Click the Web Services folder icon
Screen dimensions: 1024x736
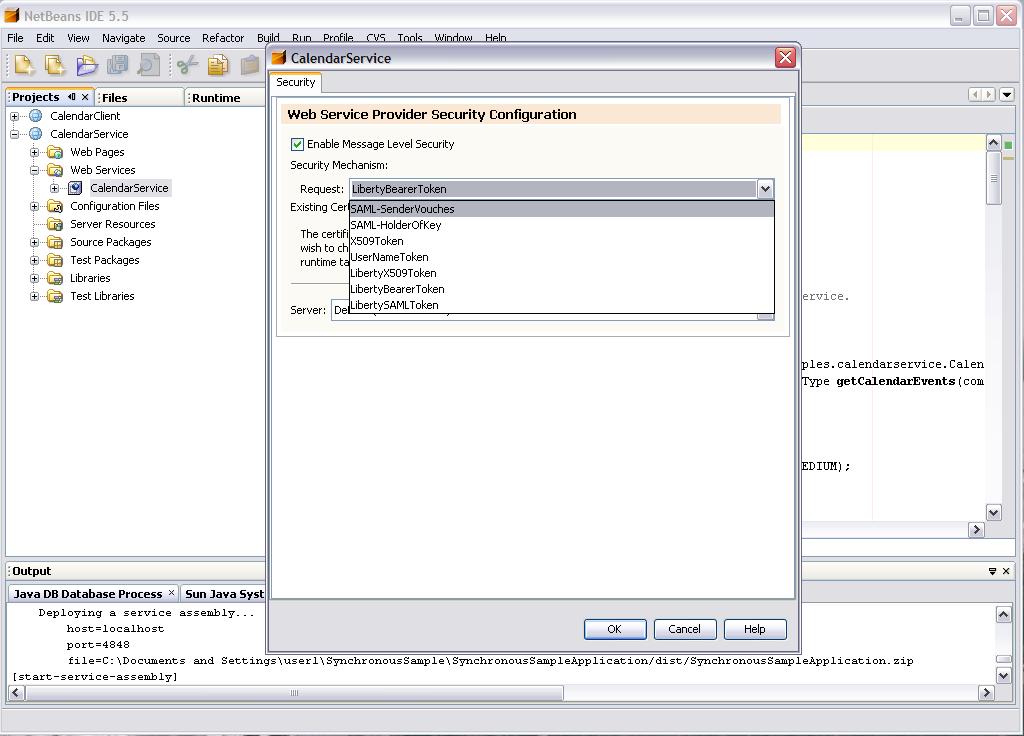point(56,170)
